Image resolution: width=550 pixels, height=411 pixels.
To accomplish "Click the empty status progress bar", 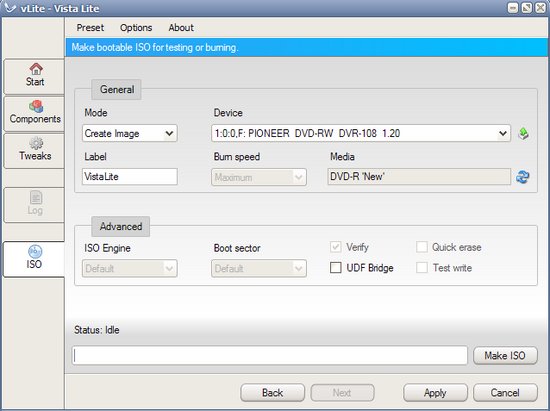I will point(270,356).
